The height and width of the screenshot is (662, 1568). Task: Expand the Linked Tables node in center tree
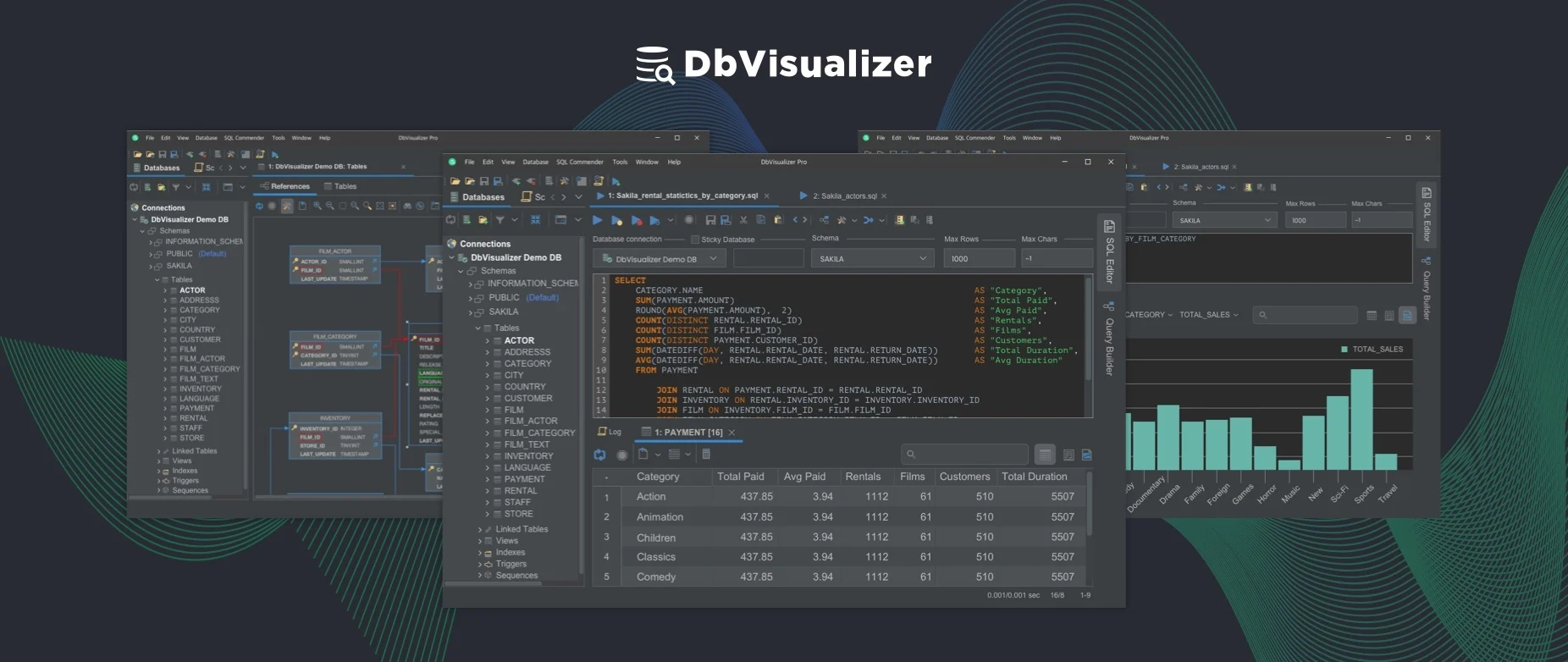480,529
